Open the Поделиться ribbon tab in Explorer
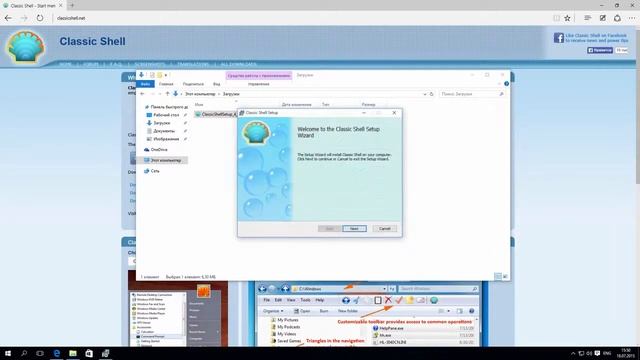This screenshot has width=640, height=360. click(x=193, y=84)
